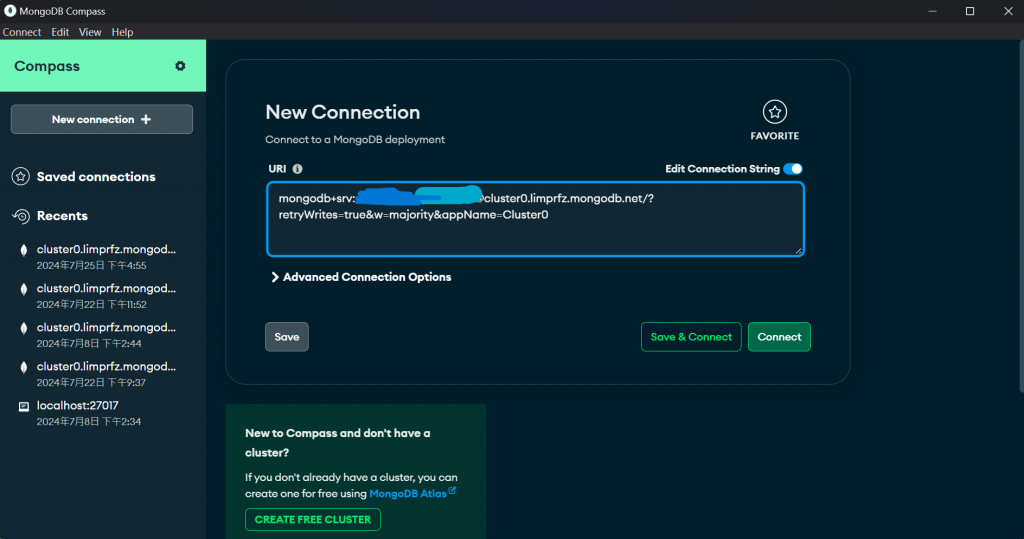This screenshot has width=1024, height=539.
Task: Click leaf icon of 下午9:37 connection
Action: click(x=24, y=367)
